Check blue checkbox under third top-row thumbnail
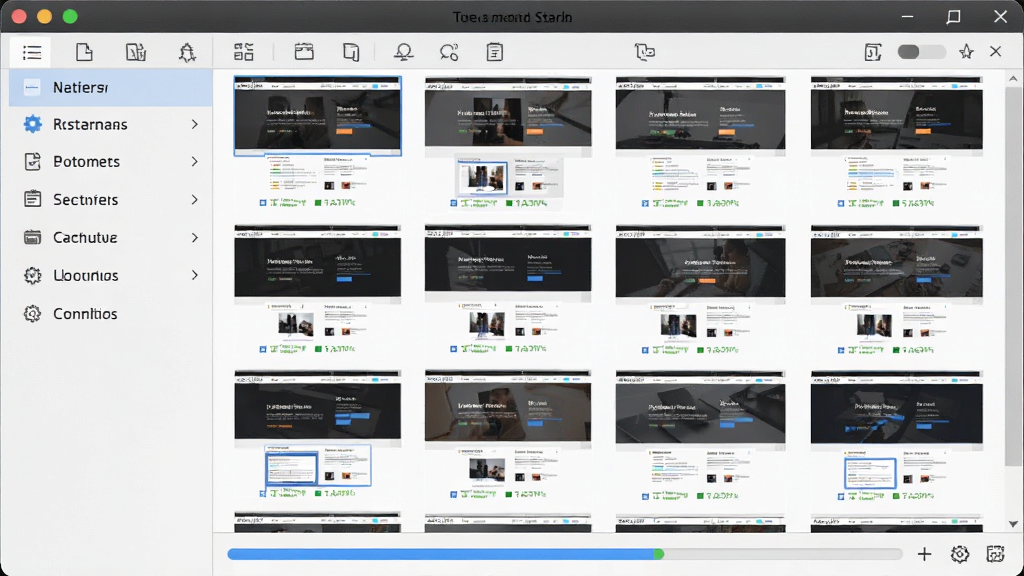This screenshot has height=576, width=1024. pos(645,203)
